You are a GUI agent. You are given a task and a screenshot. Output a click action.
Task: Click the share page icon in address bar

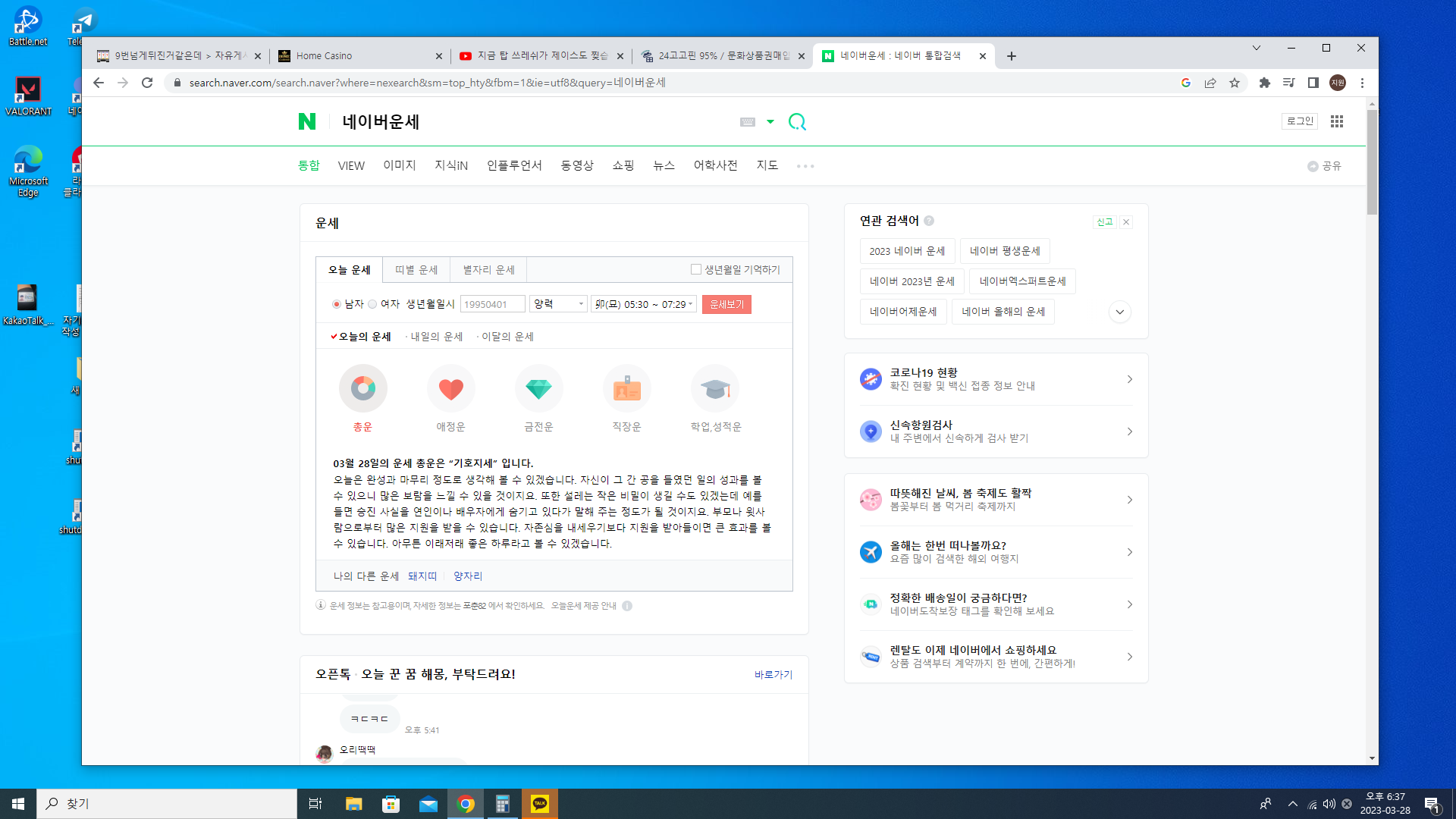coord(1210,83)
